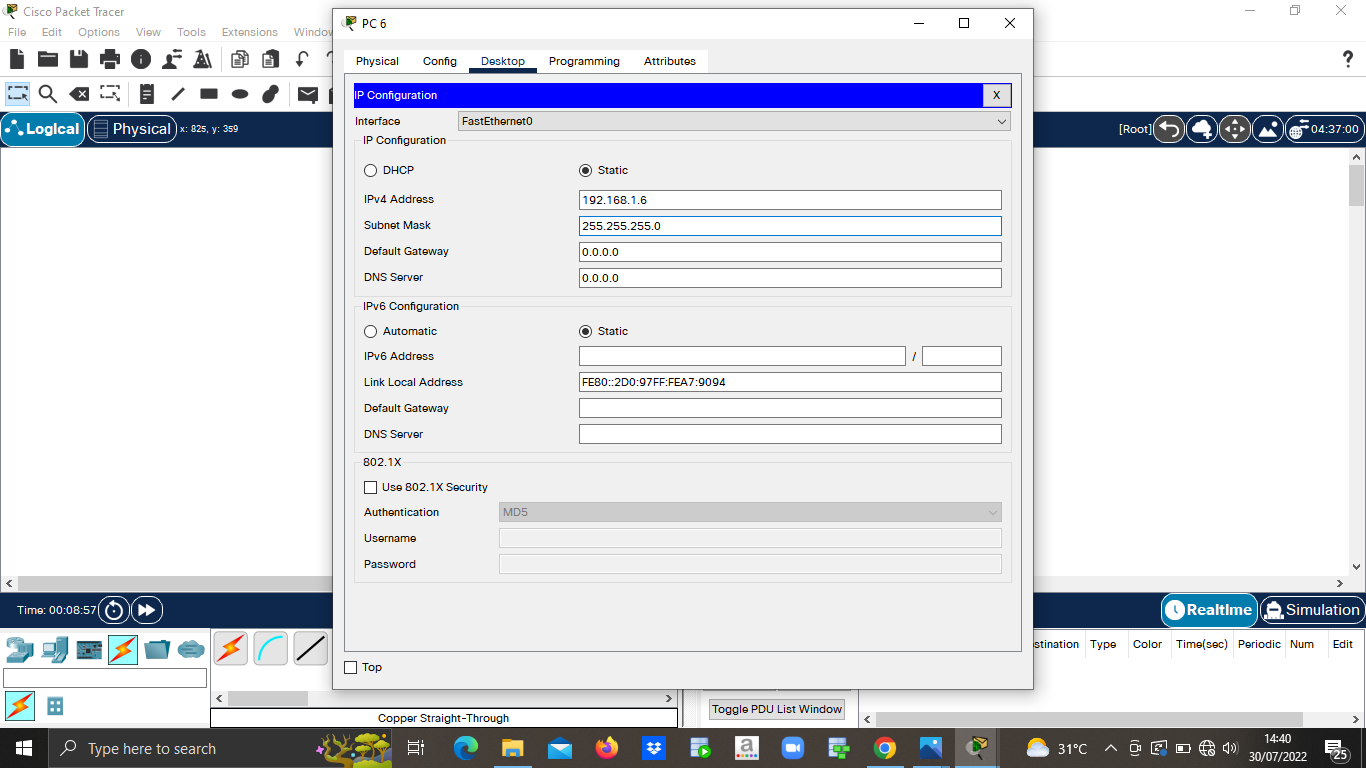The height and width of the screenshot is (768, 1366).
Task: Pick the Automatic connection type lightning
Action: tap(231, 649)
